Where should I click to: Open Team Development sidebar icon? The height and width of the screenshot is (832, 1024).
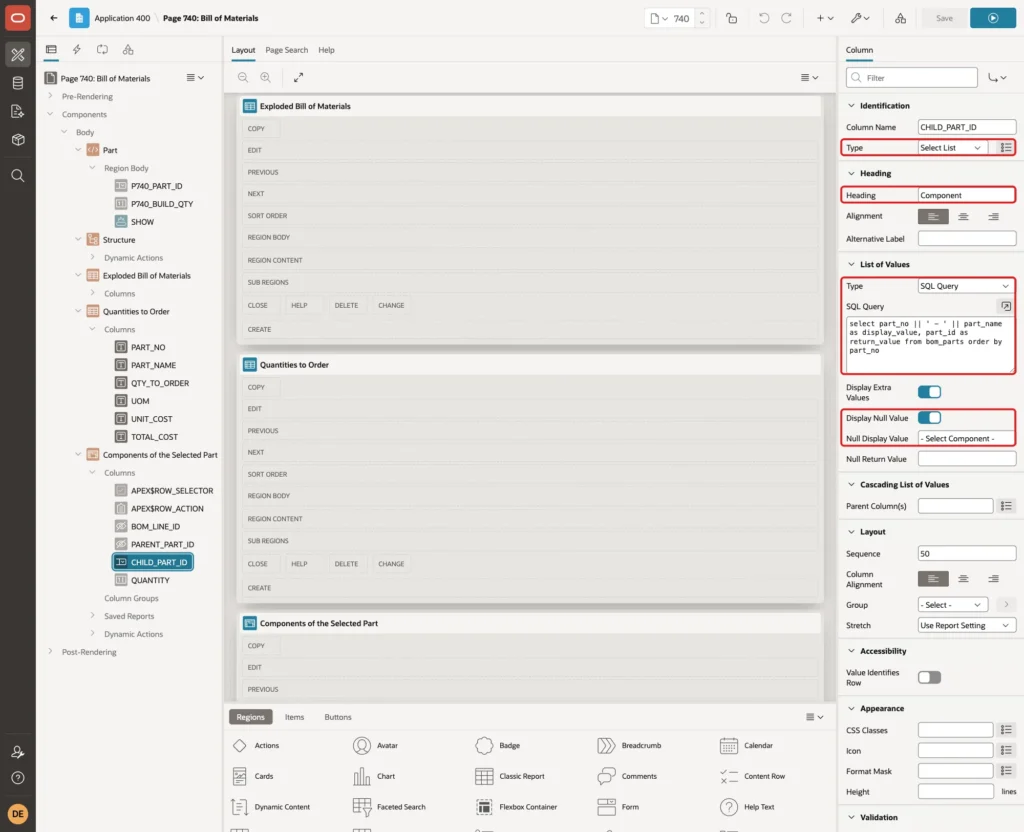click(x=18, y=111)
